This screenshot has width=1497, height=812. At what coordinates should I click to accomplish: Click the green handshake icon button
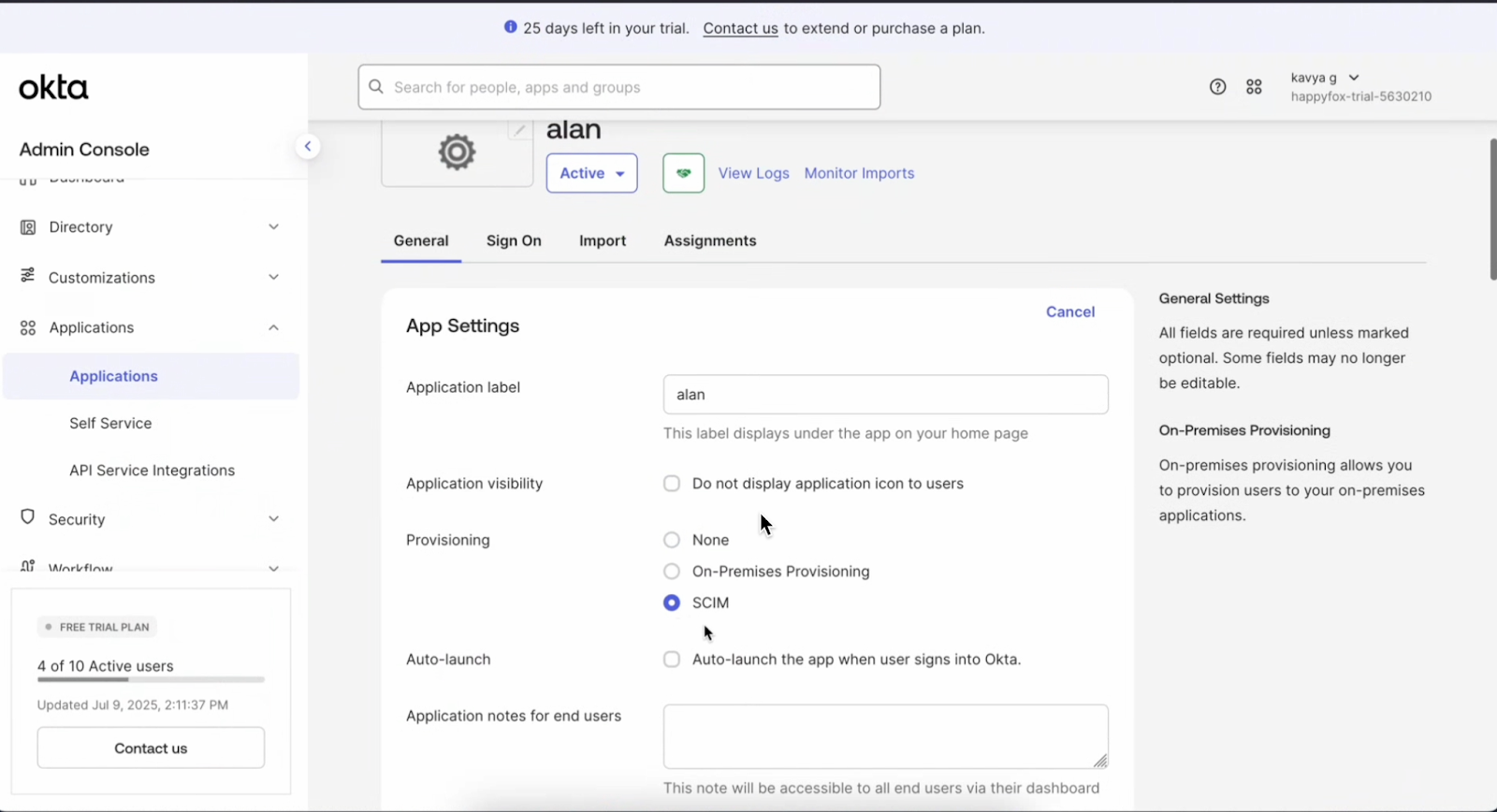click(683, 173)
